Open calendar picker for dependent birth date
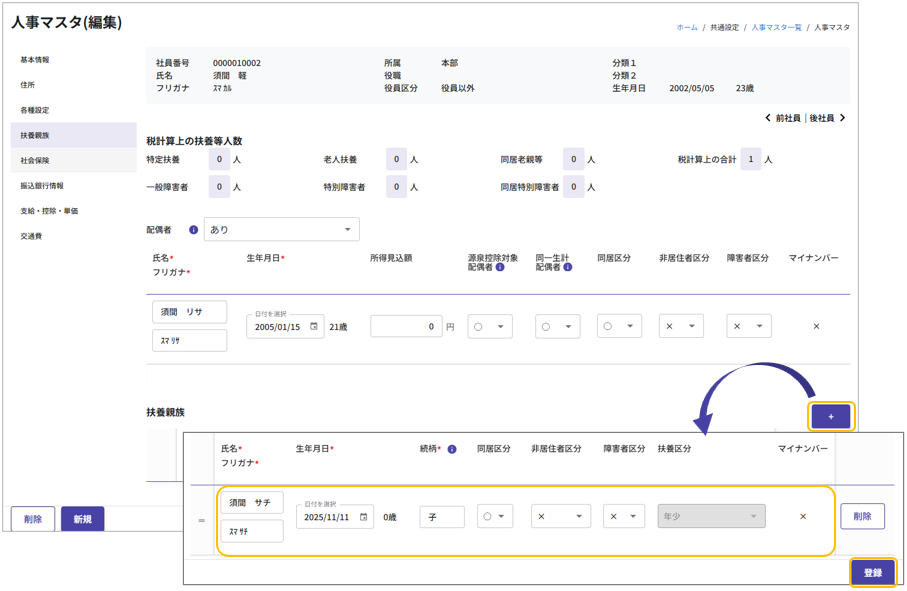This screenshot has width=907, height=591. pyautogui.click(x=364, y=517)
